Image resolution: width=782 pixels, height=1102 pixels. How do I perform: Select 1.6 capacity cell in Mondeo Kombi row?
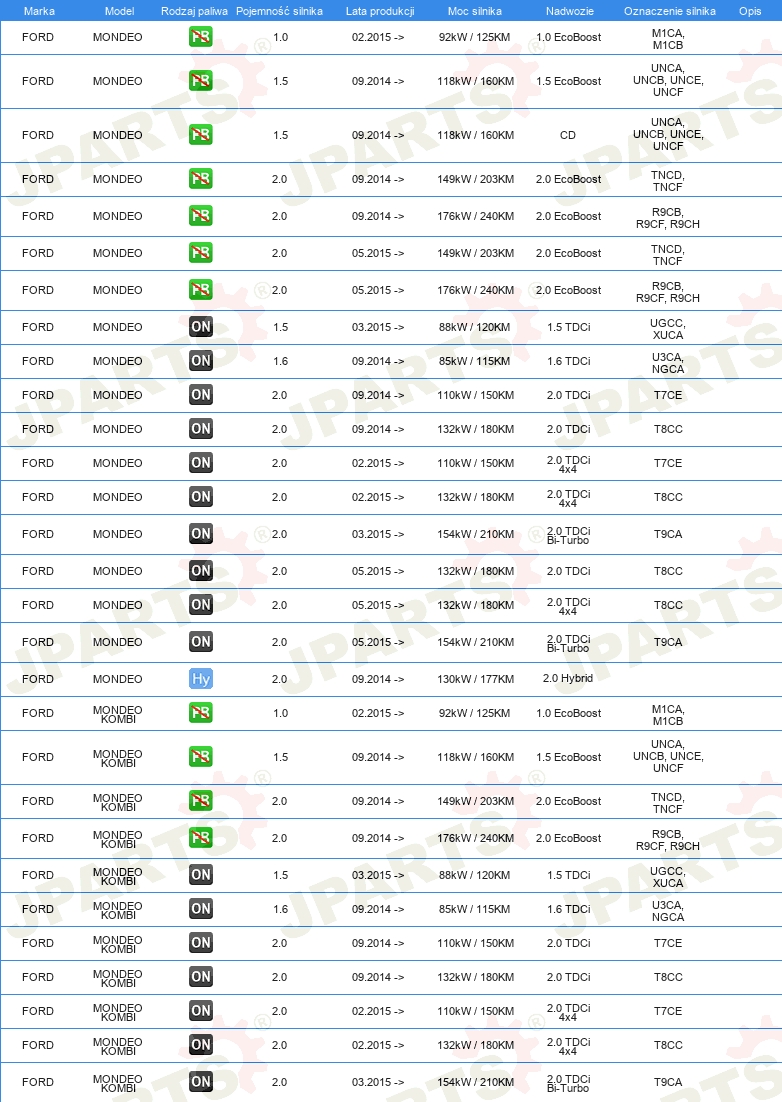[x=280, y=909]
